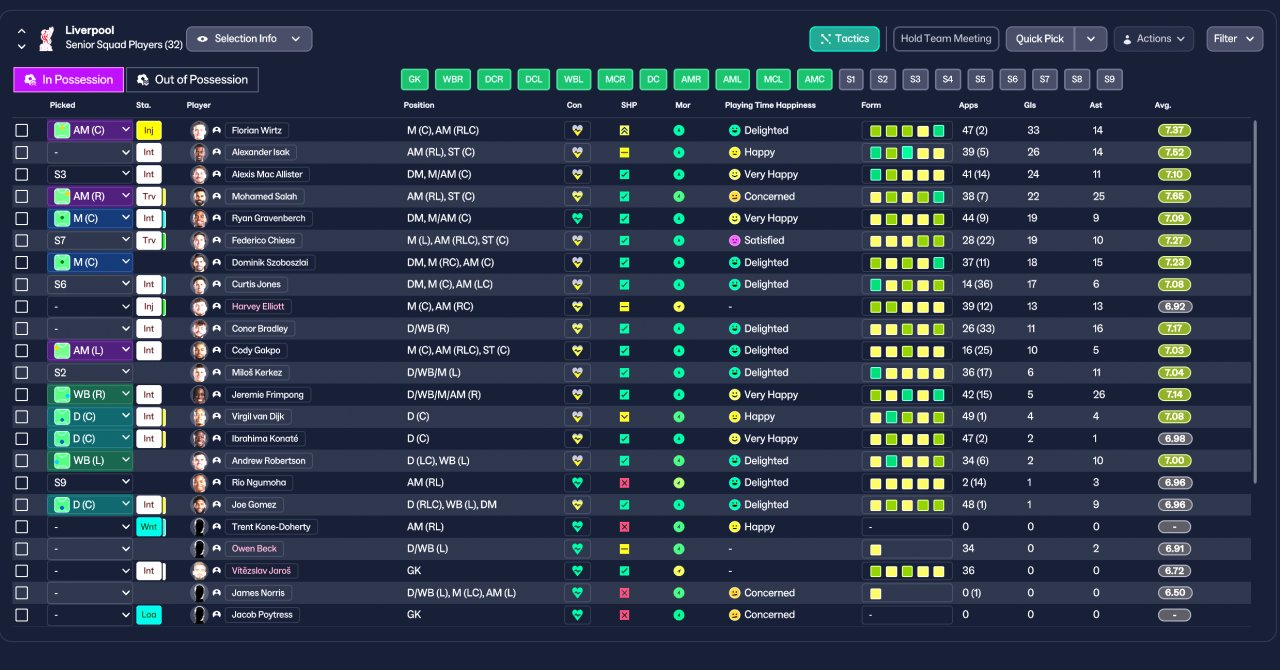Tick the checkbox for Virgil van Dijk
The image size is (1280, 670).
[x=22, y=417]
